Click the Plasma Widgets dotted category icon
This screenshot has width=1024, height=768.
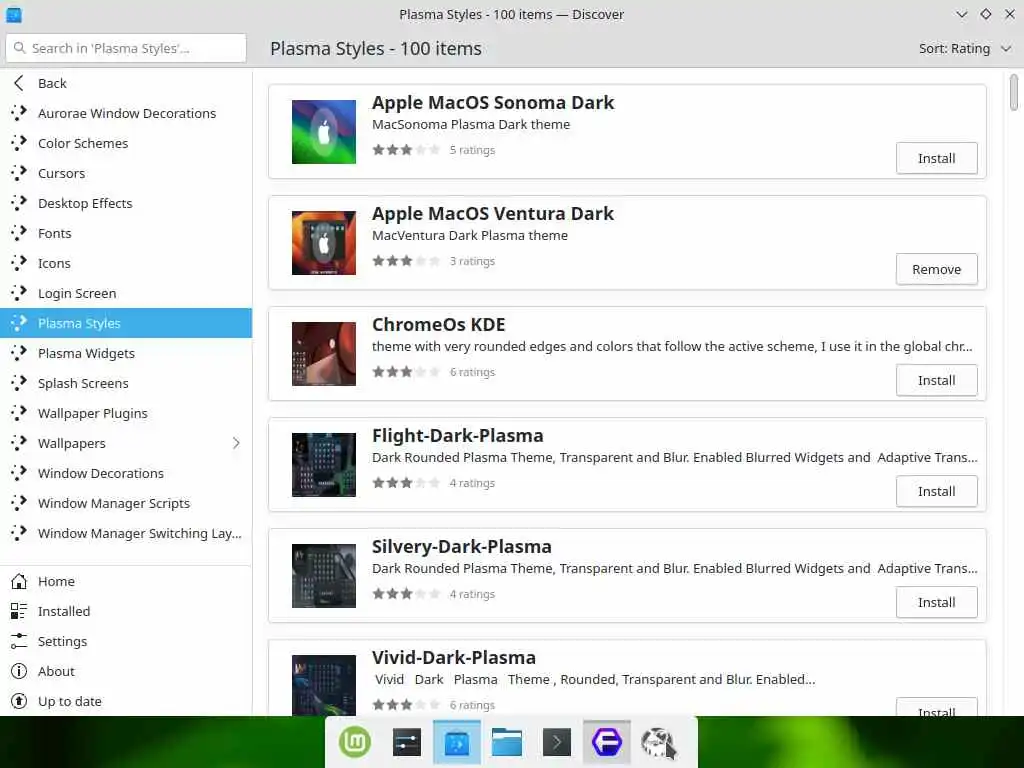19,353
